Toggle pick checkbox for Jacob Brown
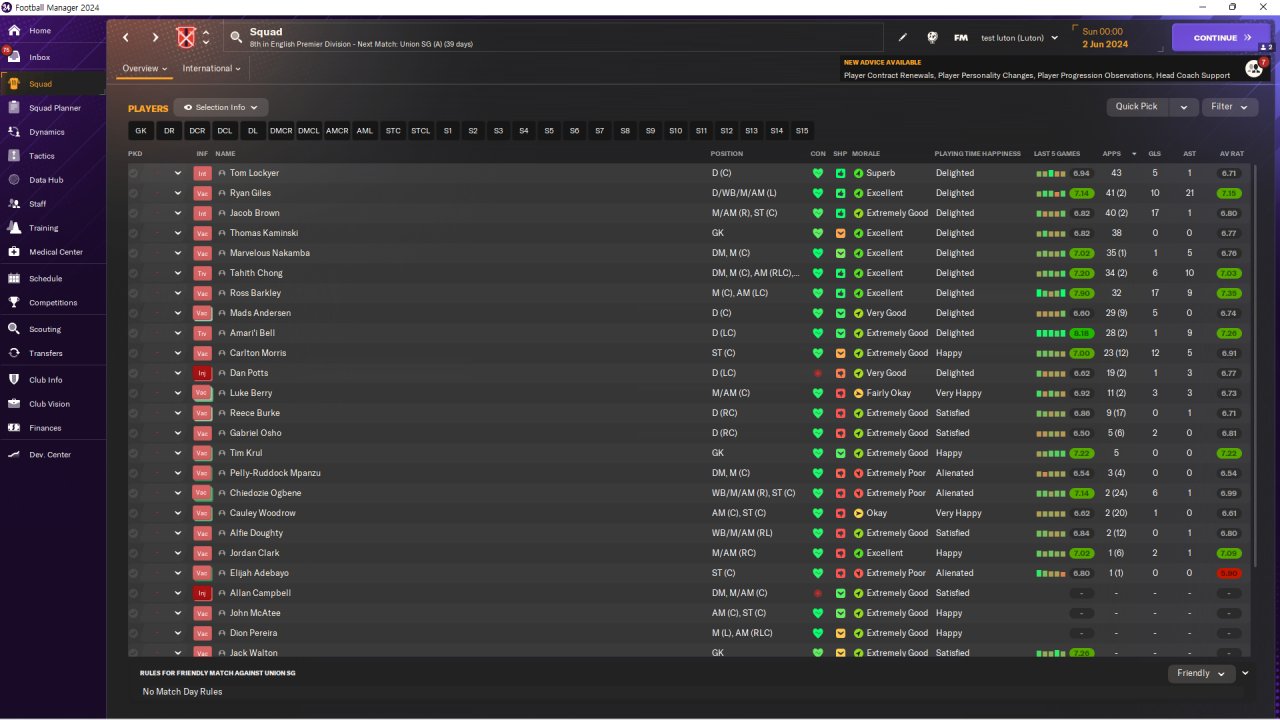Image resolution: width=1280 pixels, height=720 pixels. [x=134, y=213]
